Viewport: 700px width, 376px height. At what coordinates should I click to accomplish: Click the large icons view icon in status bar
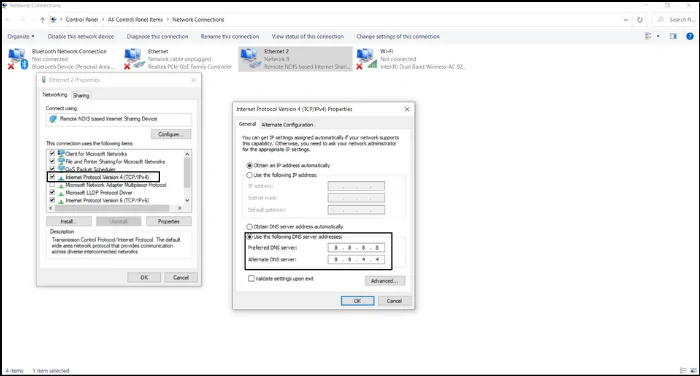pos(693,371)
